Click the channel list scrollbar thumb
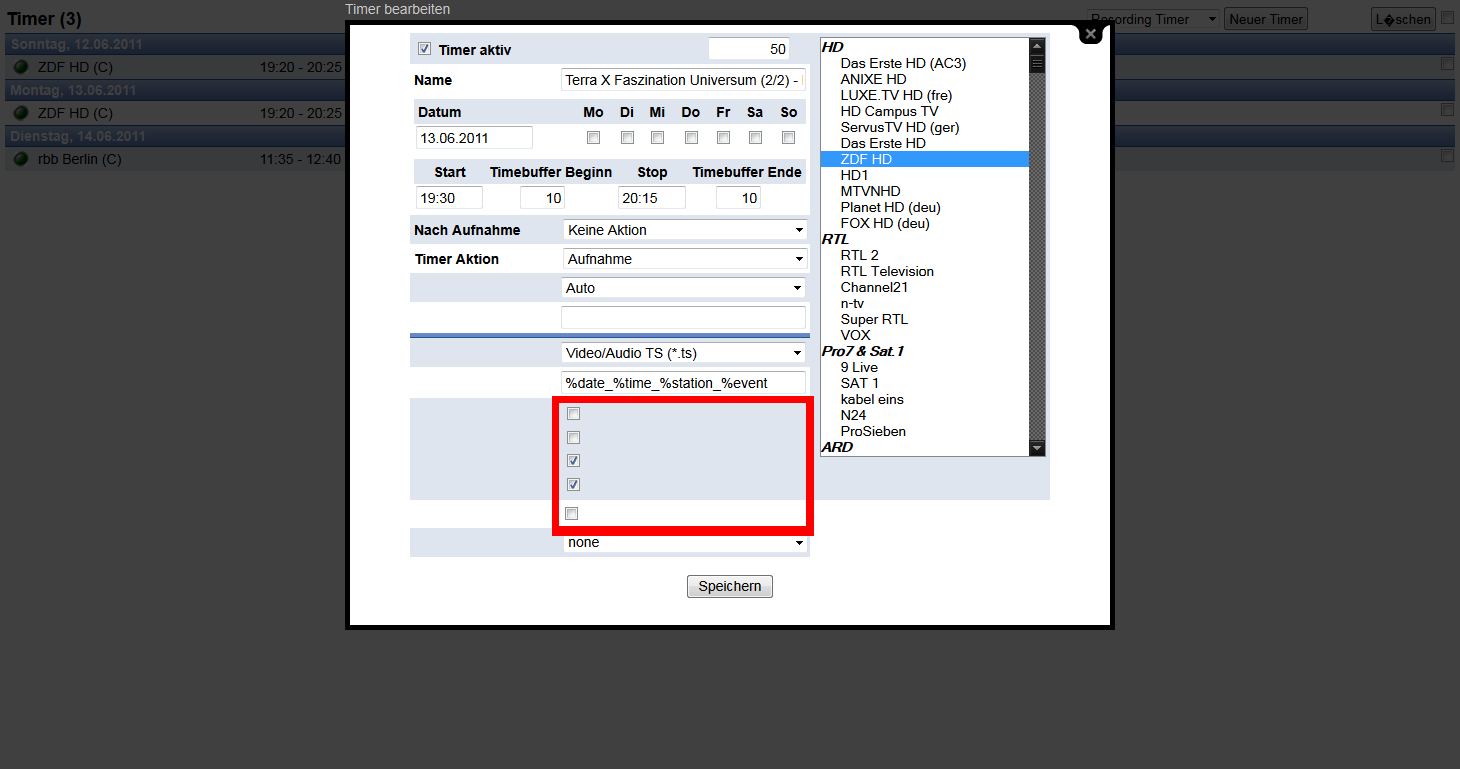 [x=1037, y=63]
